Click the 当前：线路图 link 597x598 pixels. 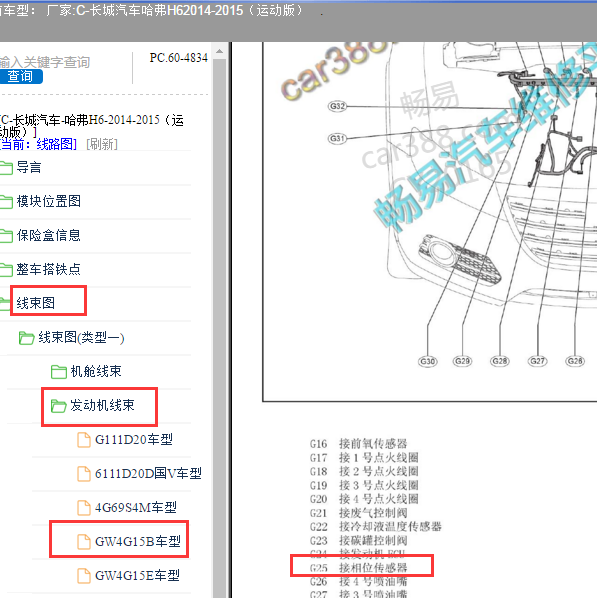[39, 144]
